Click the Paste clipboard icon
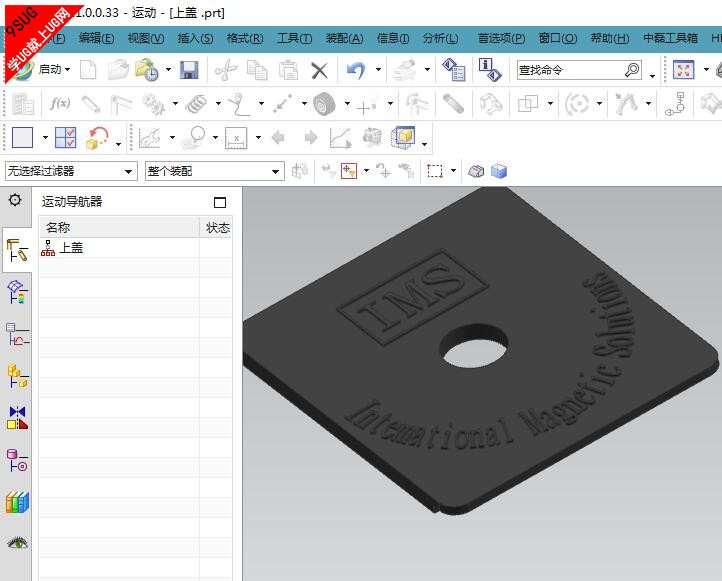Viewport: 722px width, 581px height. point(288,70)
